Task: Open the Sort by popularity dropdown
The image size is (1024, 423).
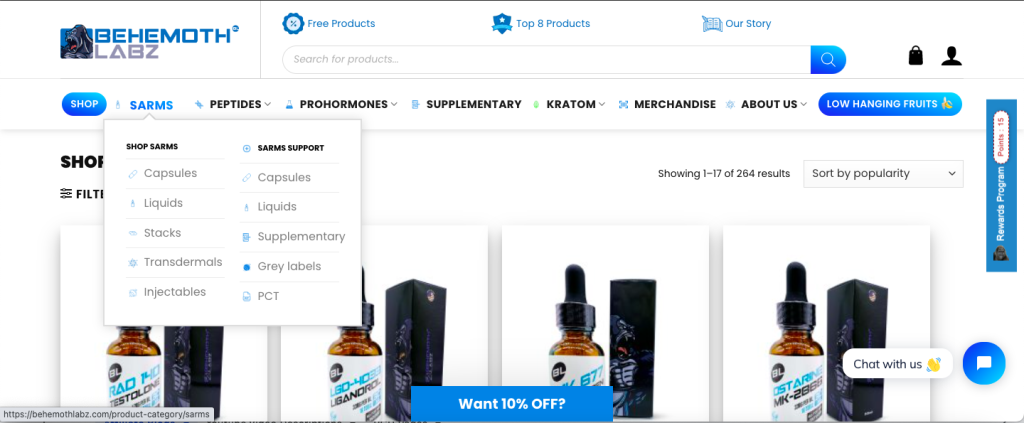Action: click(883, 174)
